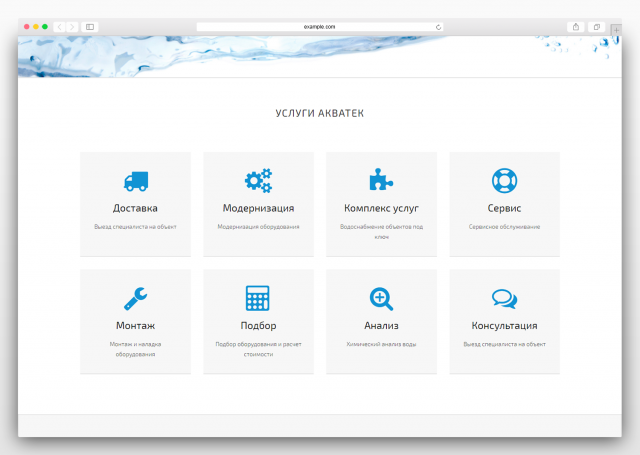
Task: Click description text under Доставка
Action: point(135,227)
